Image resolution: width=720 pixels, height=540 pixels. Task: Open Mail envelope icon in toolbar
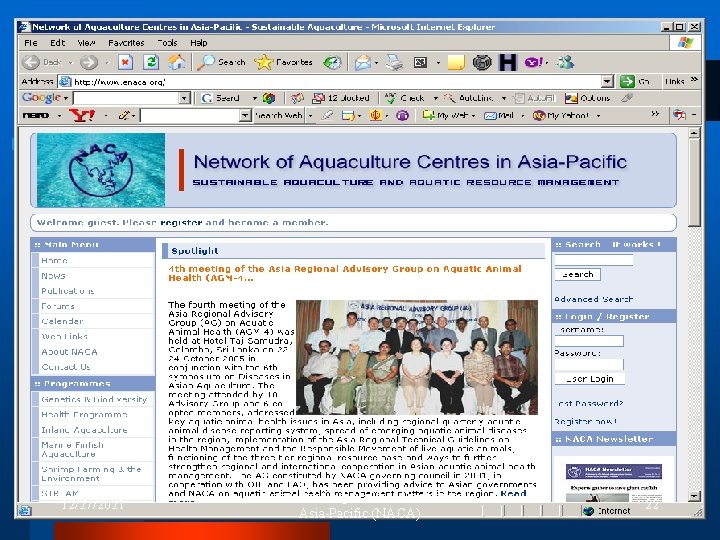pos(362,62)
